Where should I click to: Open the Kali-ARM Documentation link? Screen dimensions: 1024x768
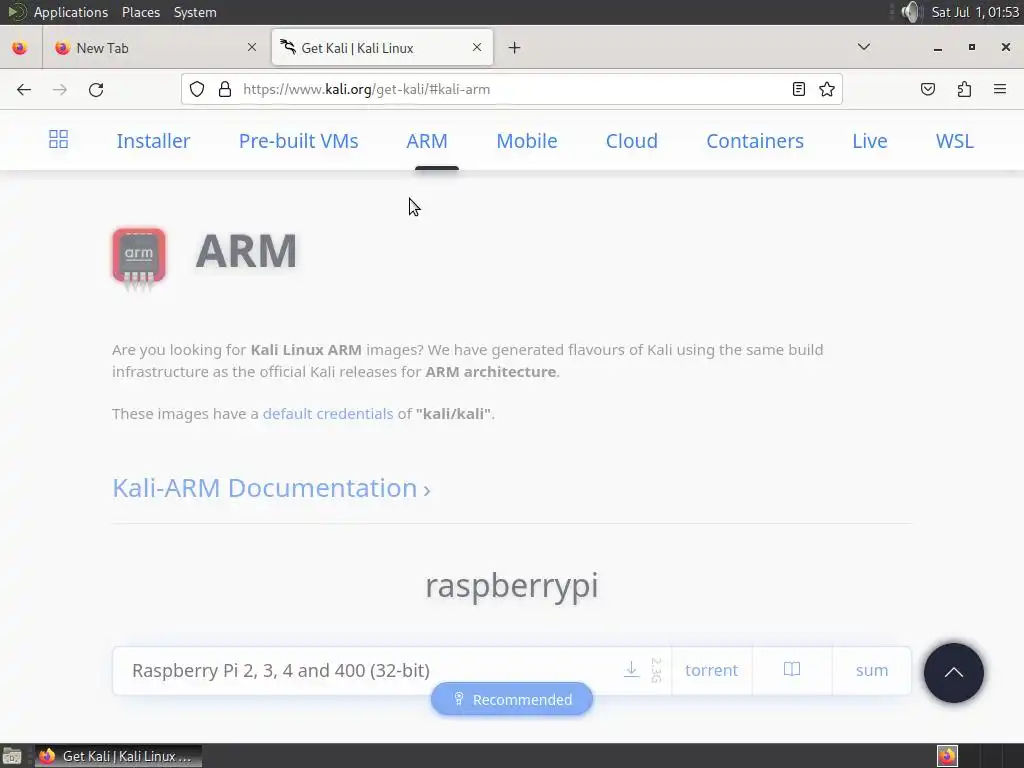pyautogui.click(x=271, y=488)
